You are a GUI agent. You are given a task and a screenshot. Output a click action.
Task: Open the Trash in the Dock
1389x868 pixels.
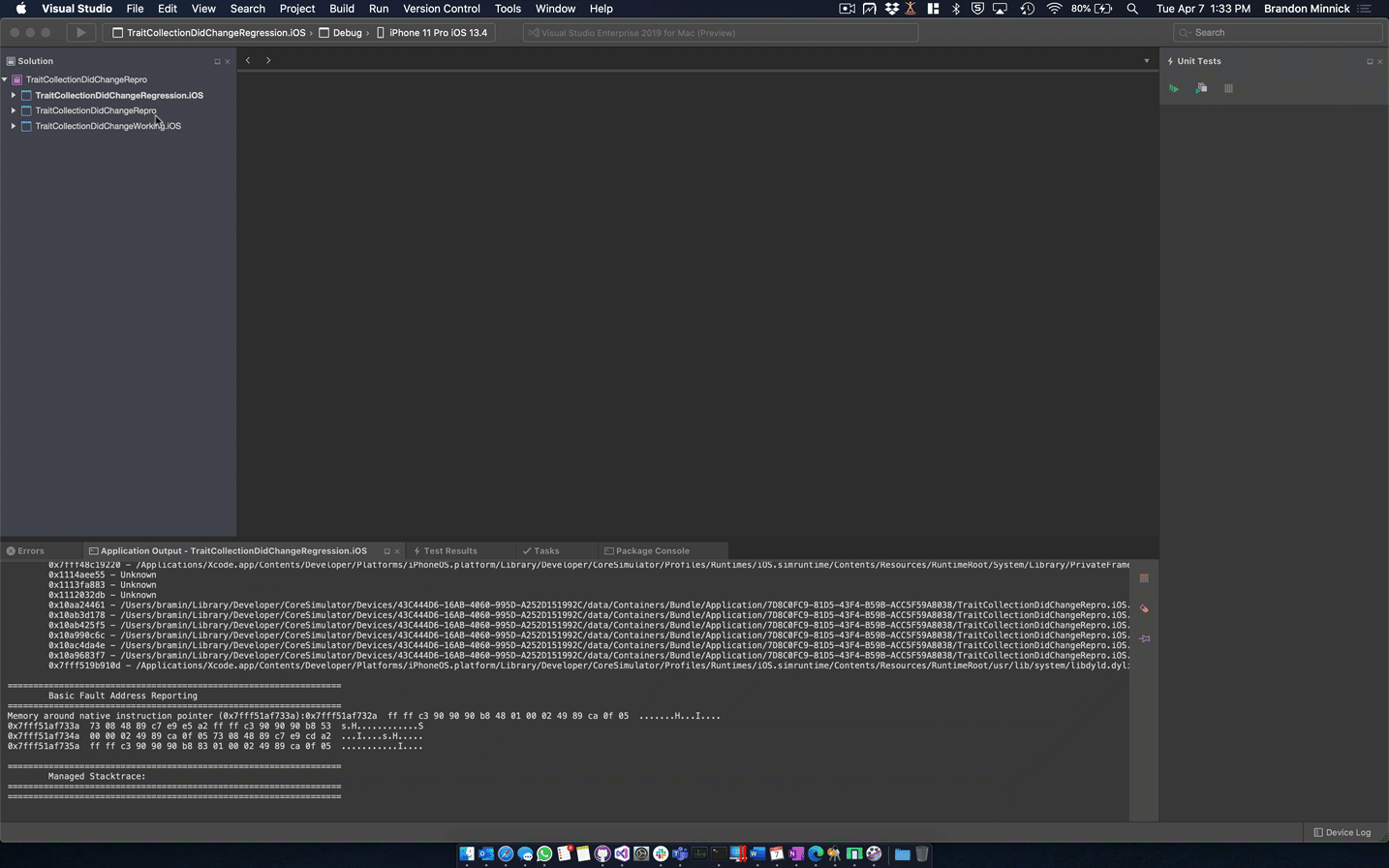click(x=922, y=853)
